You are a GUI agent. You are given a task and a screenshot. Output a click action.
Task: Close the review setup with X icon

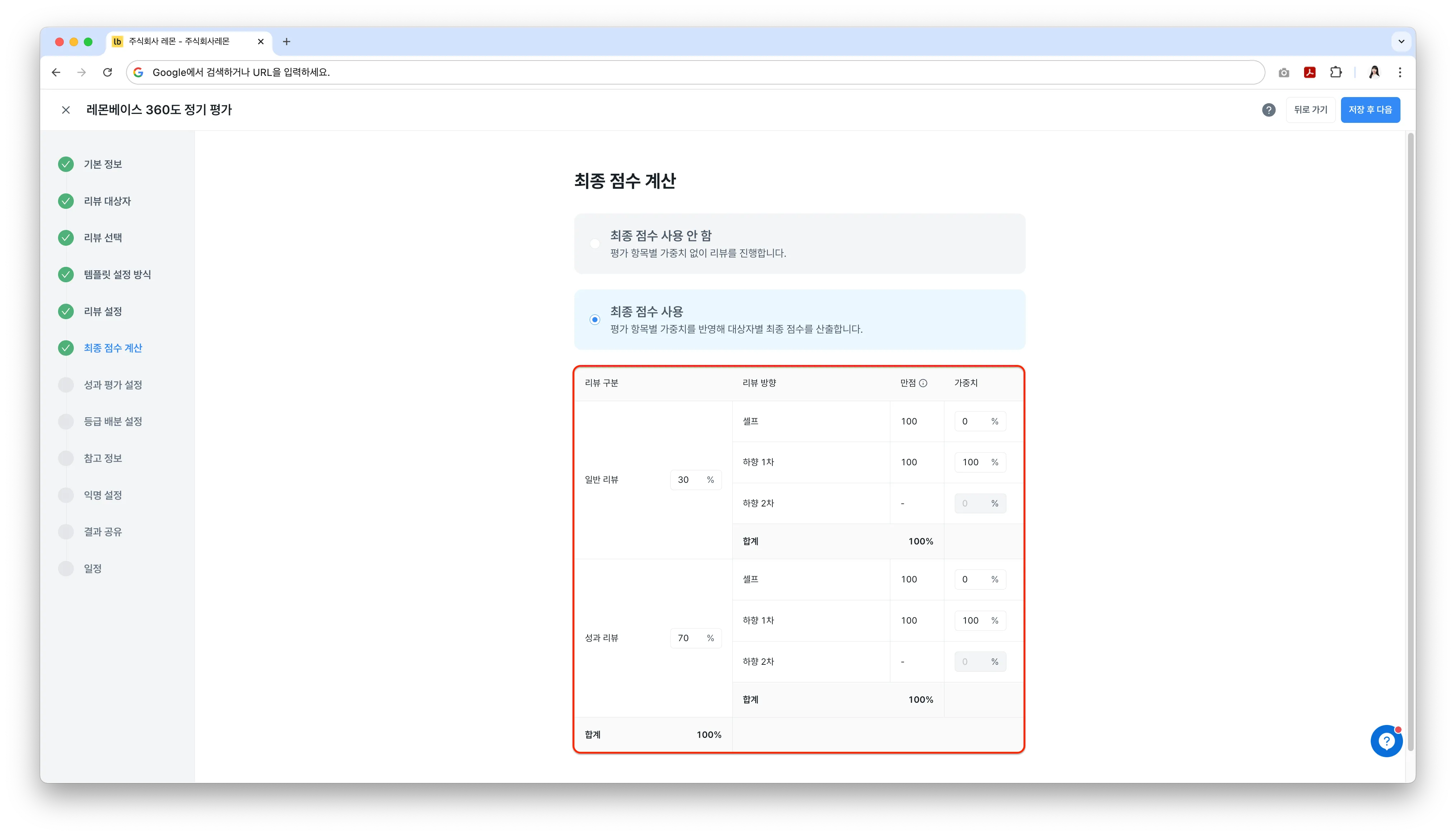tap(66, 110)
